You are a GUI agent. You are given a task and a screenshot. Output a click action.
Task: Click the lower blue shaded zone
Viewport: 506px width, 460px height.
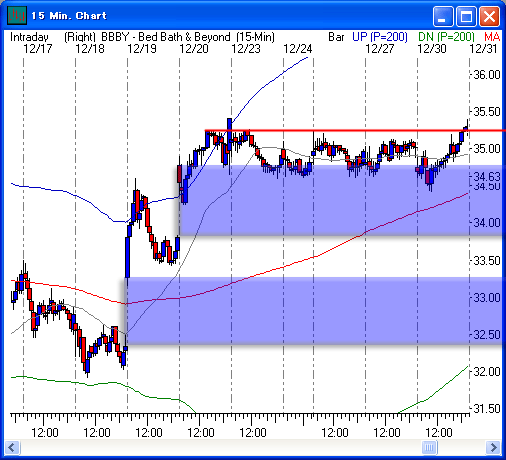point(314,311)
